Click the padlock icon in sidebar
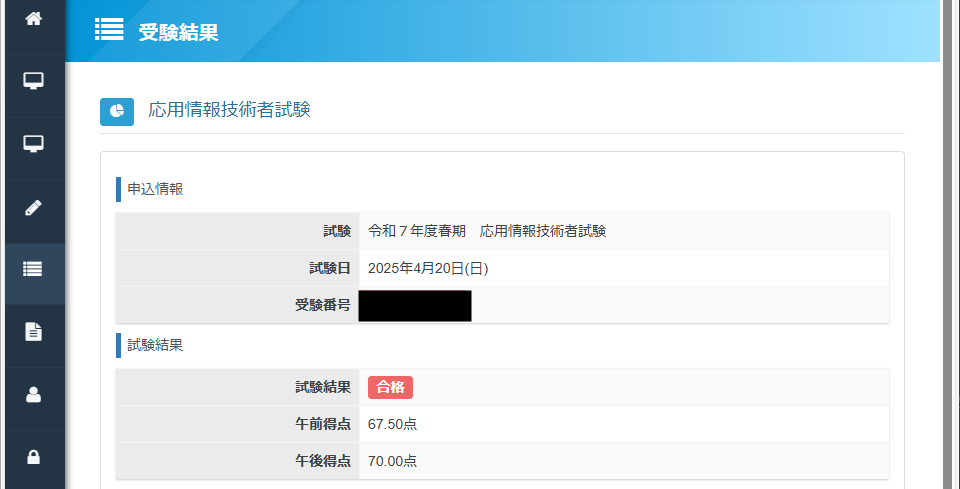 [x=33, y=457]
